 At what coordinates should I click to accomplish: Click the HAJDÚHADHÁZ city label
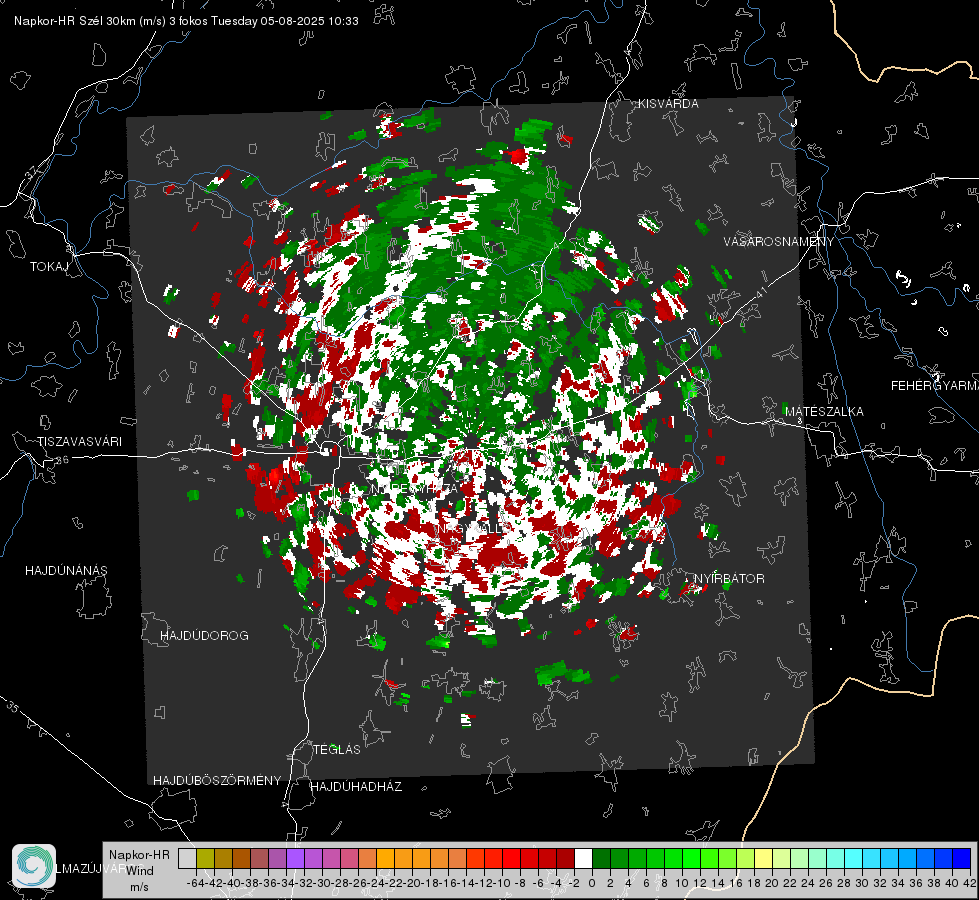pos(356,787)
